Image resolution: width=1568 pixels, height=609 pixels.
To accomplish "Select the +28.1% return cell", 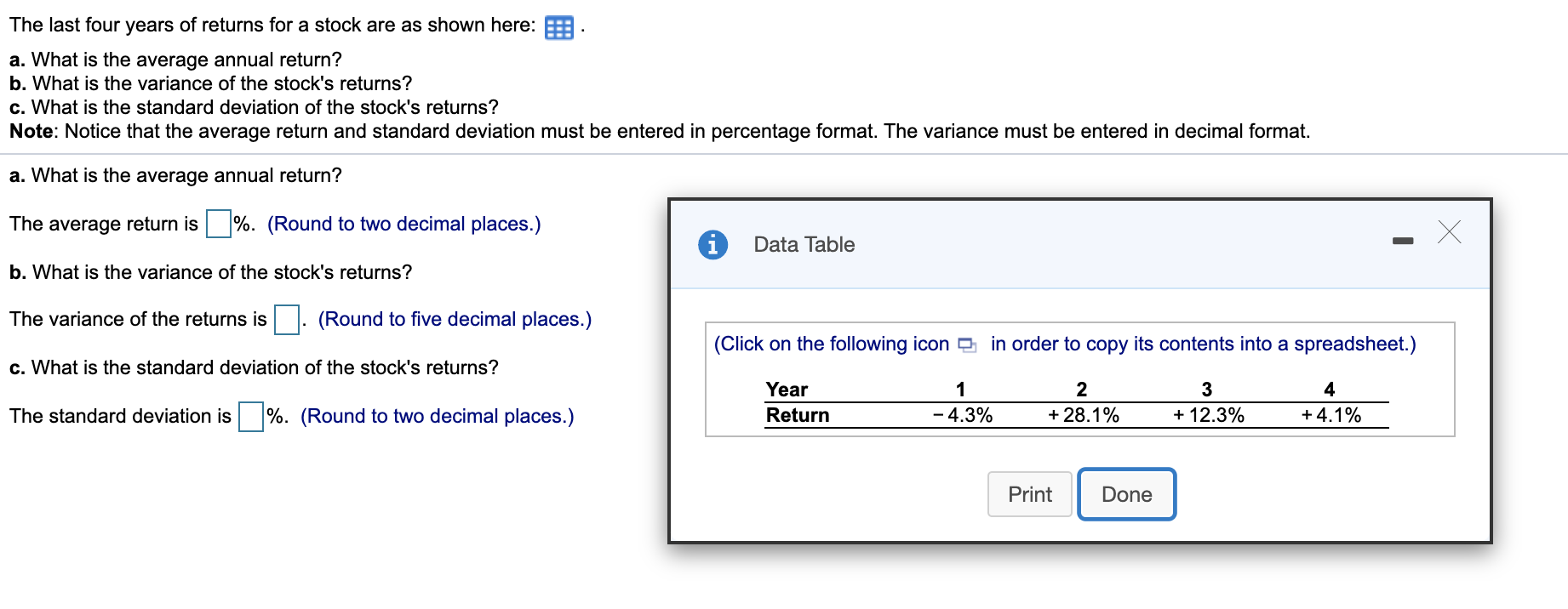I will point(1083,415).
